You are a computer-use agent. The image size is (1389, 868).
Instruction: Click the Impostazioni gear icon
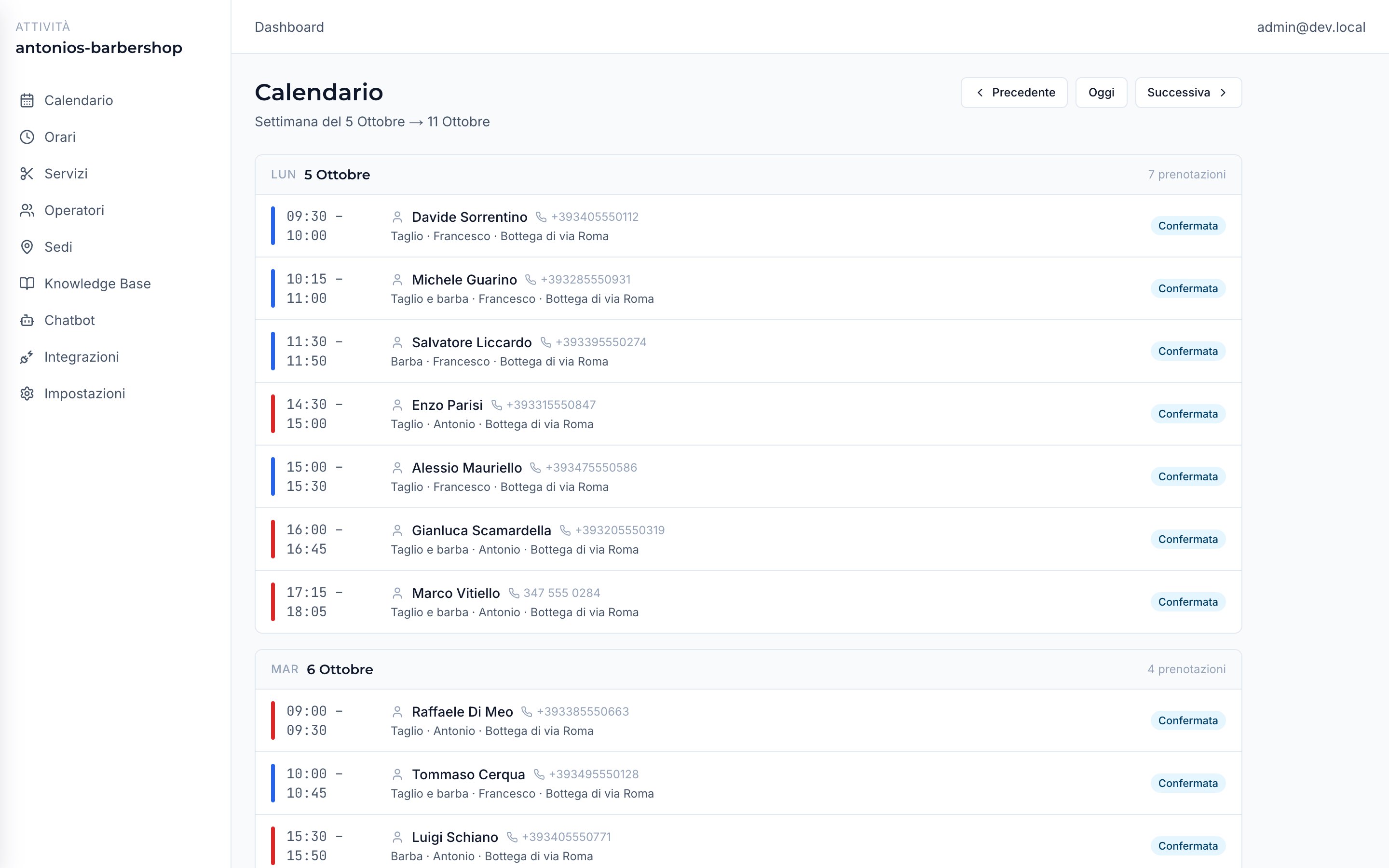coord(27,394)
